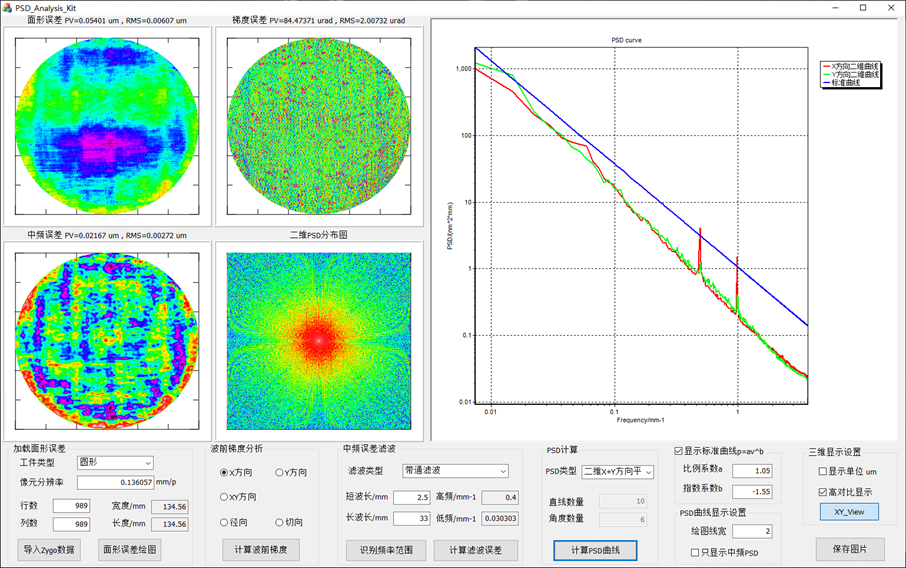Uncheck the 高对比显示 checkbox

click(x=823, y=492)
